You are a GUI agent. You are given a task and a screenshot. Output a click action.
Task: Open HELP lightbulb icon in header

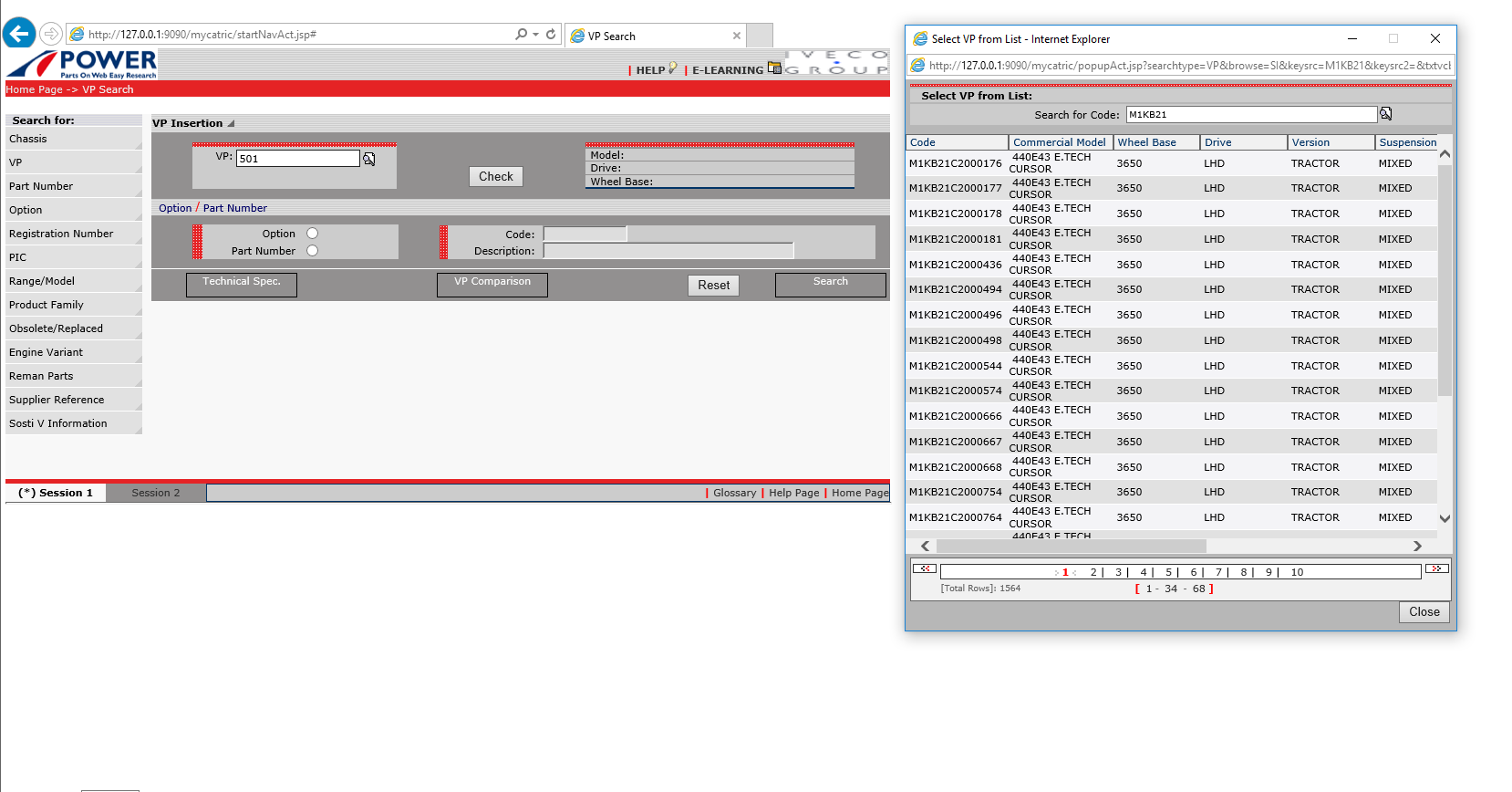point(673,68)
